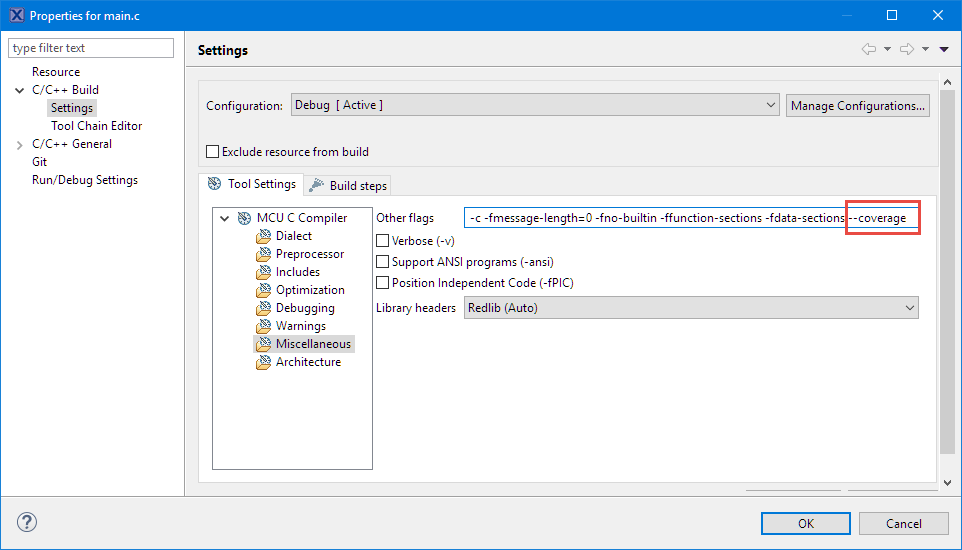Expand the C/C++ General tree node
This screenshot has height=550, width=962.
tap(20, 145)
